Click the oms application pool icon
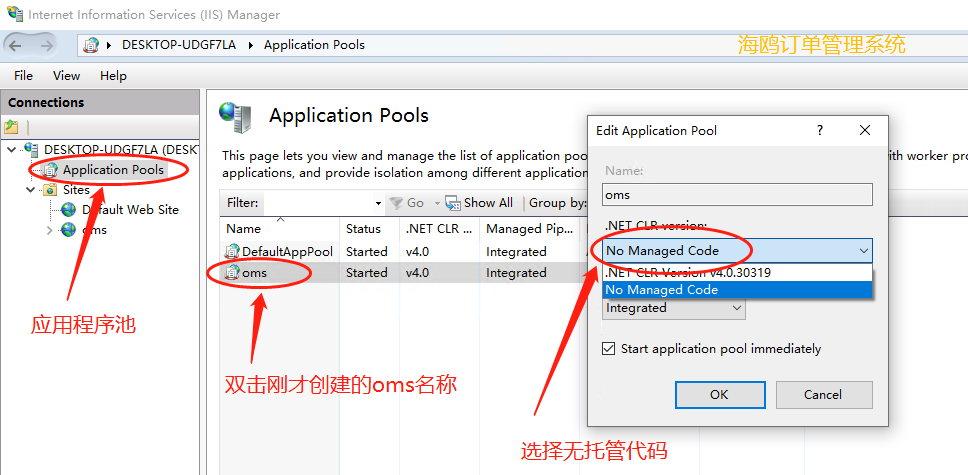This screenshot has height=475, width=968. (232, 272)
